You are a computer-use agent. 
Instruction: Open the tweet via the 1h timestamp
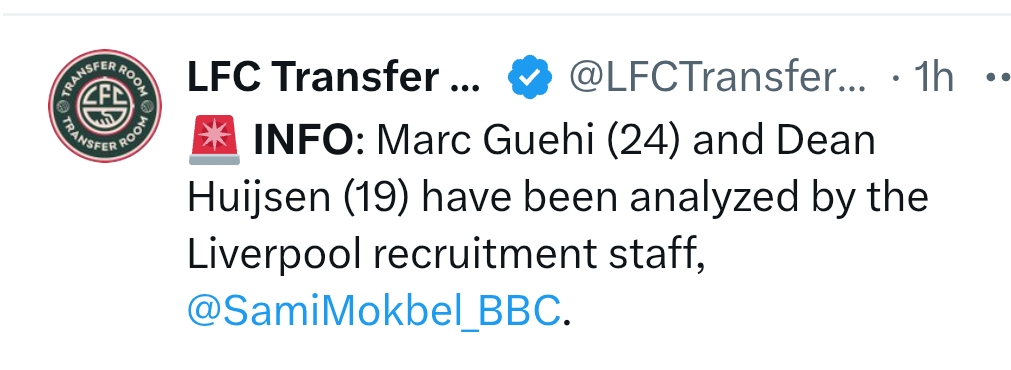(x=931, y=77)
